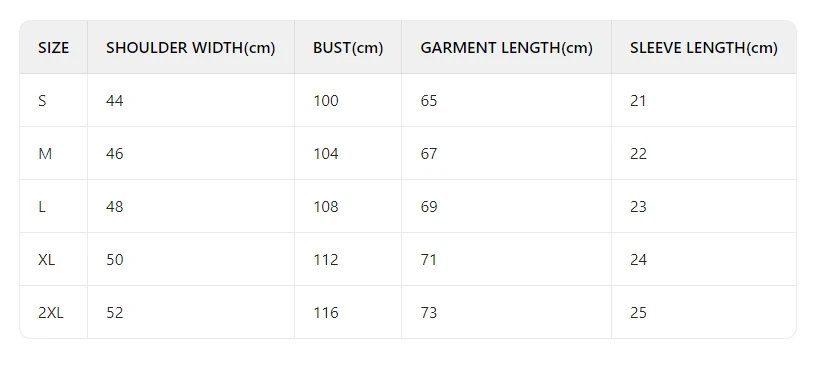Select sleeve length value 21

pyautogui.click(x=638, y=100)
